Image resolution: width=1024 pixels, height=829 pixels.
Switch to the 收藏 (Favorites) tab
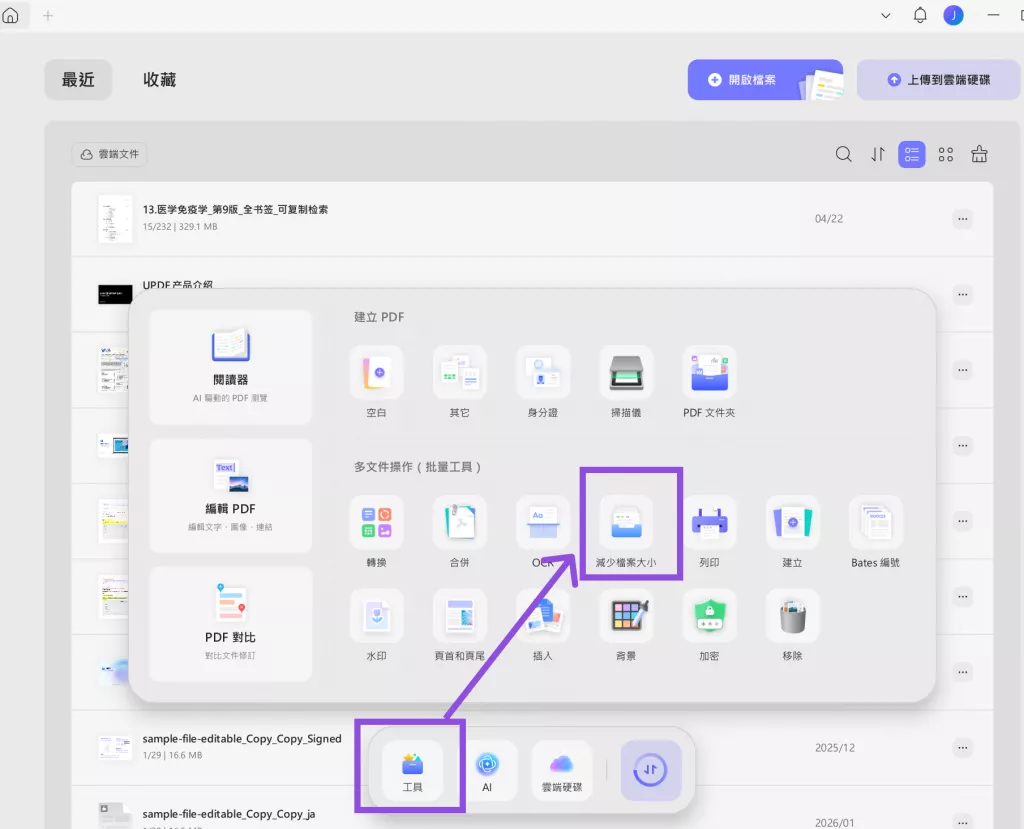tap(160, 79)
